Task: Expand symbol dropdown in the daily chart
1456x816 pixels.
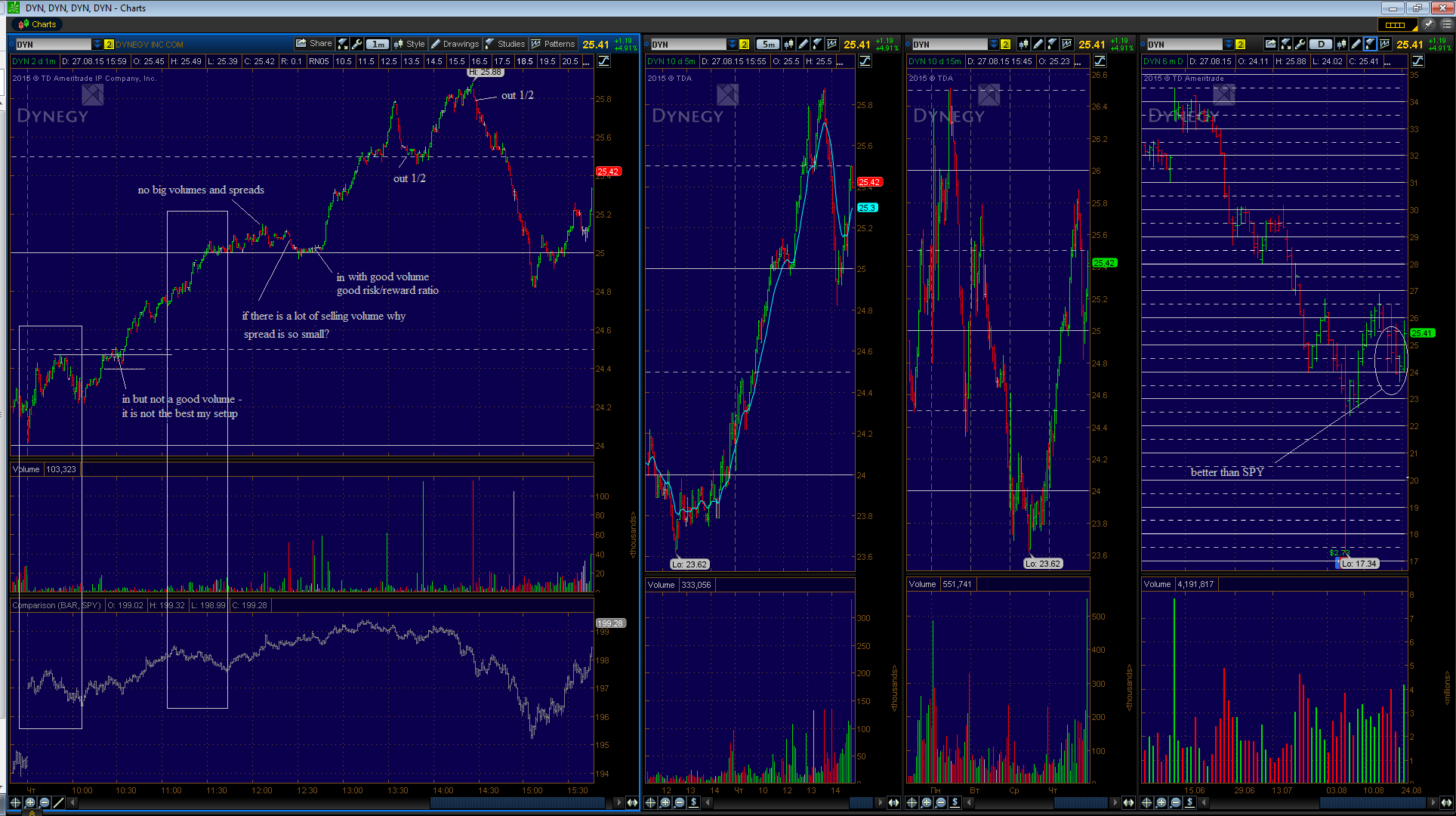Action: point(1229,45)
